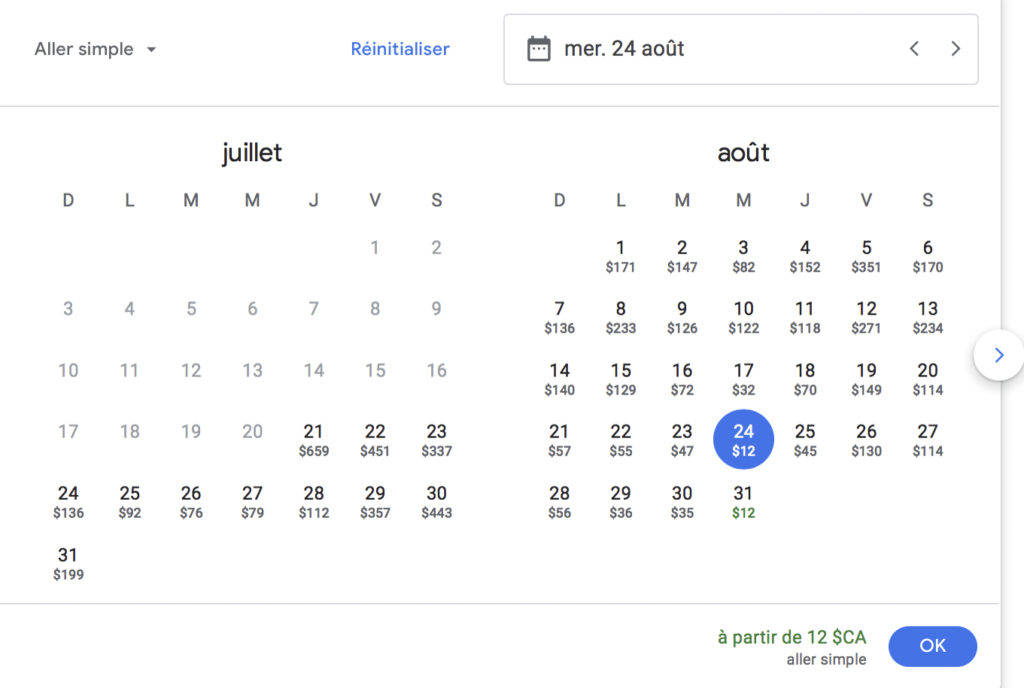Advance to next day with right chevron
This screenshot has width=1024, height=688.
pos(956,49)
